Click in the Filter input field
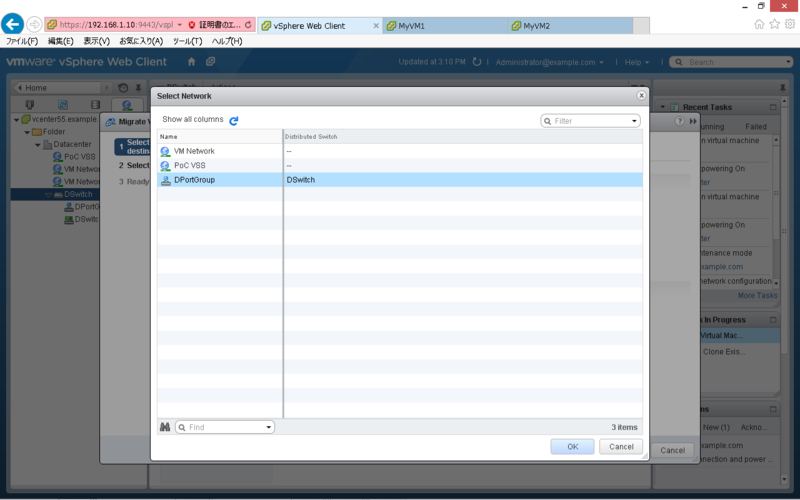The height and width of the screenshot is (500, 800). 590,121
